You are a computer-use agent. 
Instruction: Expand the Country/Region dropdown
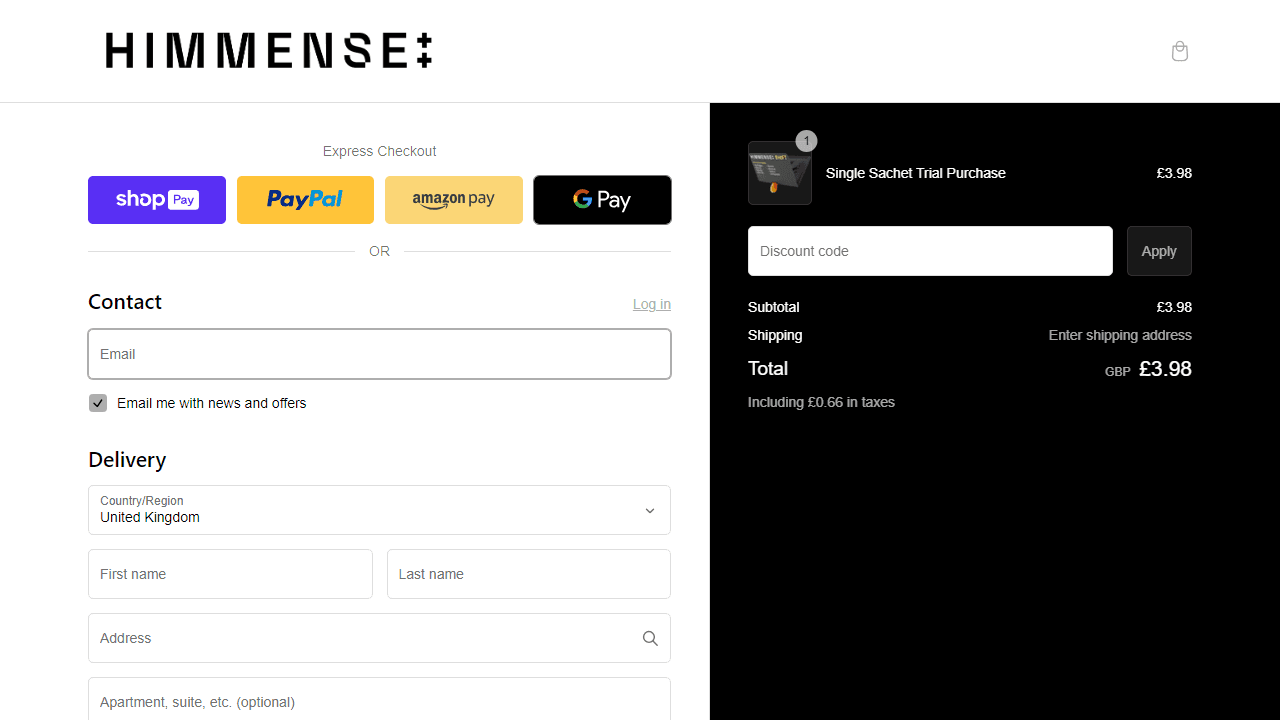point(379,510)
